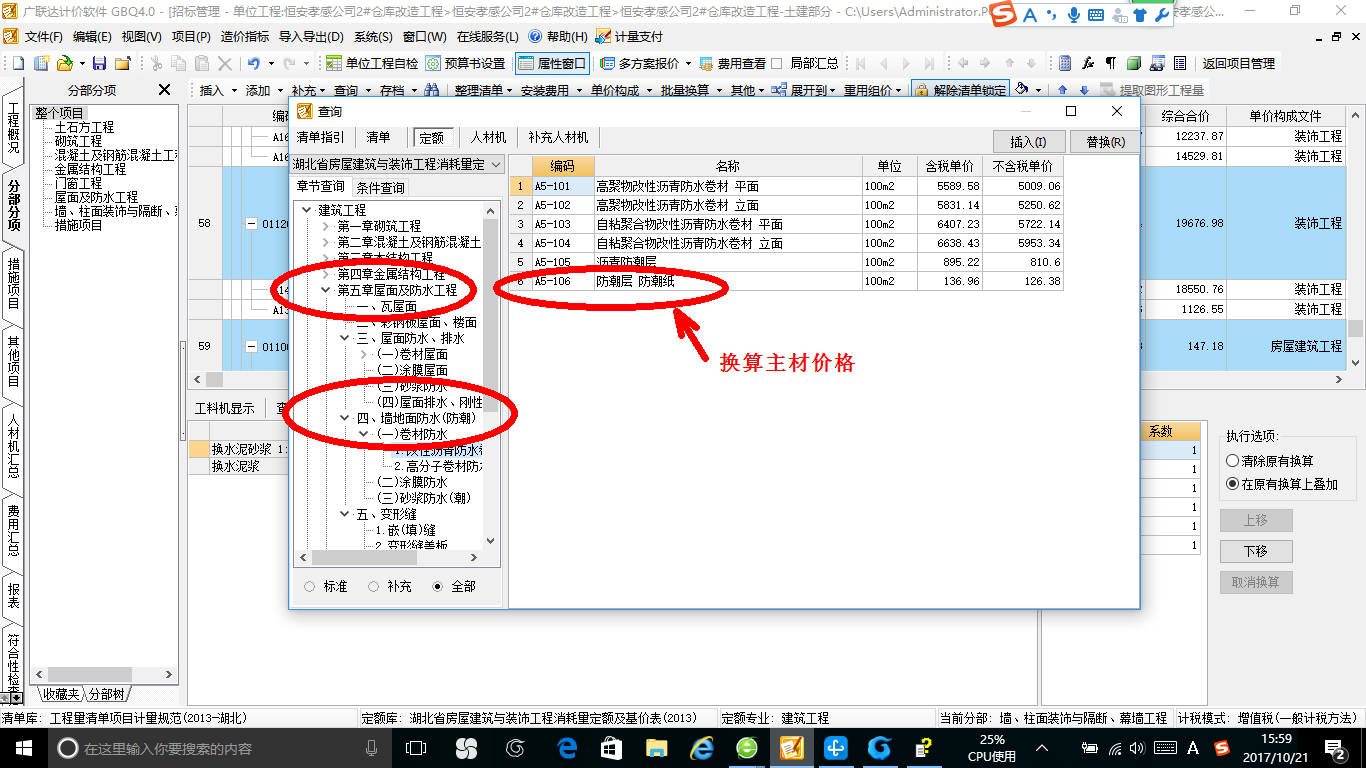Image resolution: width=1366 pixels, height=768 pixels.
Task: Click 解除清单锁定 unlock button
Action: point(960,90)
